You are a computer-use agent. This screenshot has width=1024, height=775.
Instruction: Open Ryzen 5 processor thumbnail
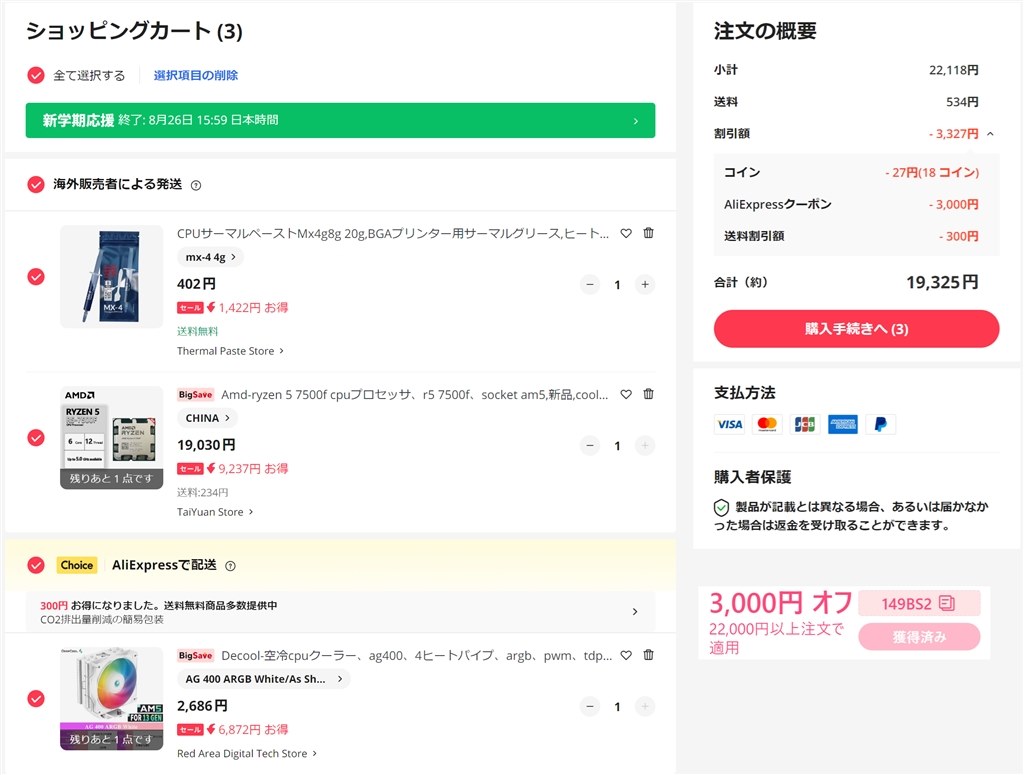point(112,437)
